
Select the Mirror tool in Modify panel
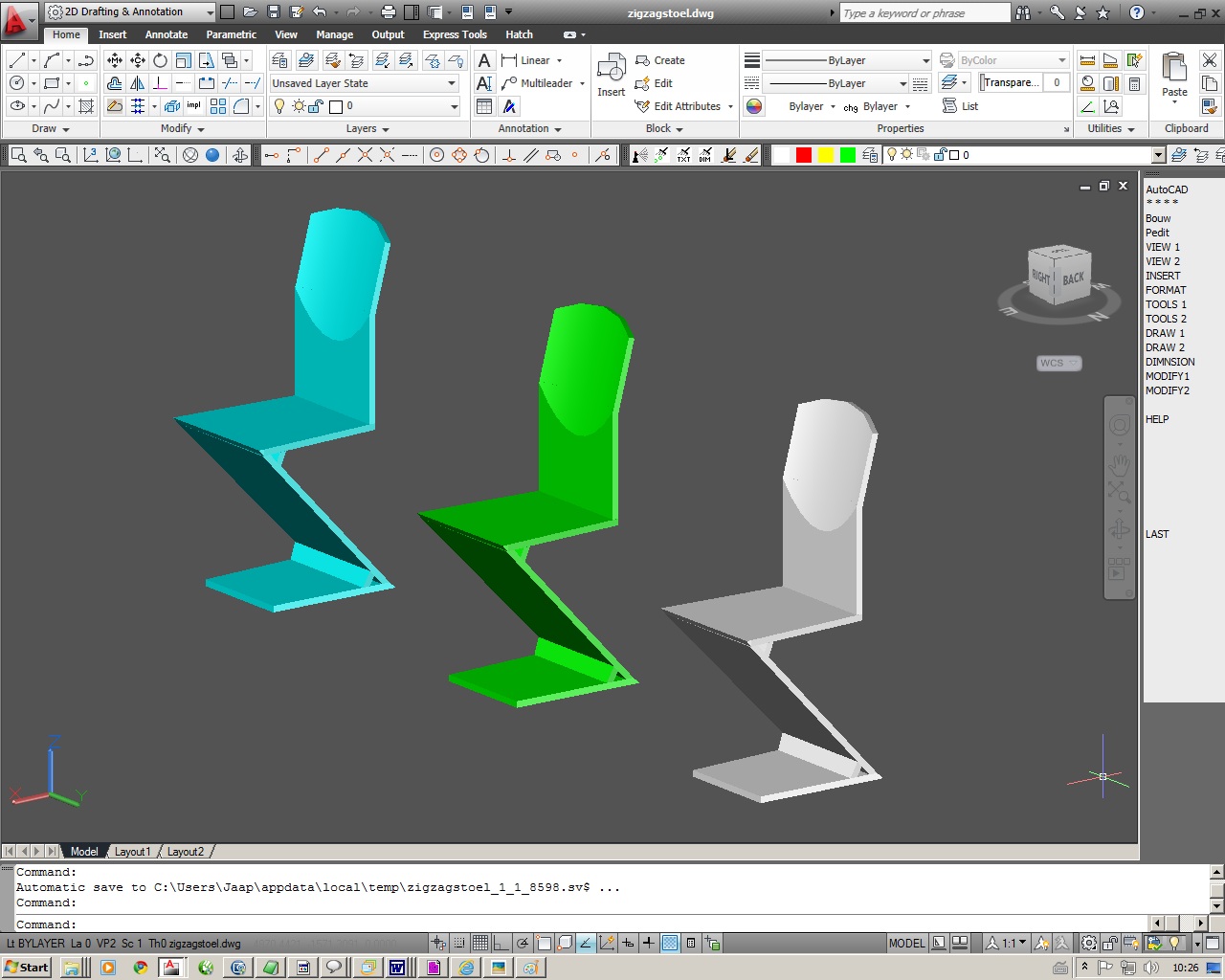[137, 83]
